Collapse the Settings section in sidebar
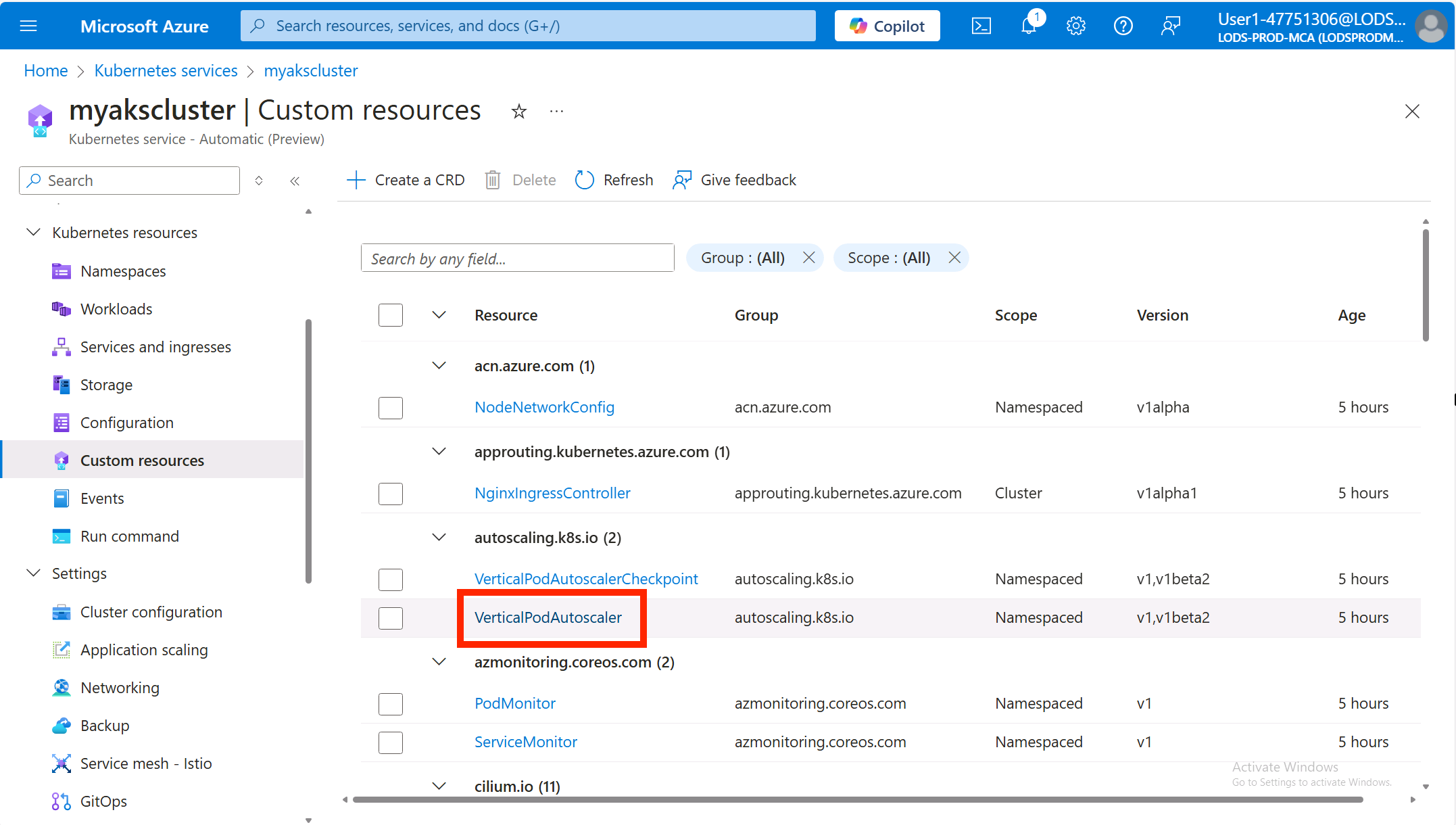The height and width of the screenshot is (825, 1456). 33,573
